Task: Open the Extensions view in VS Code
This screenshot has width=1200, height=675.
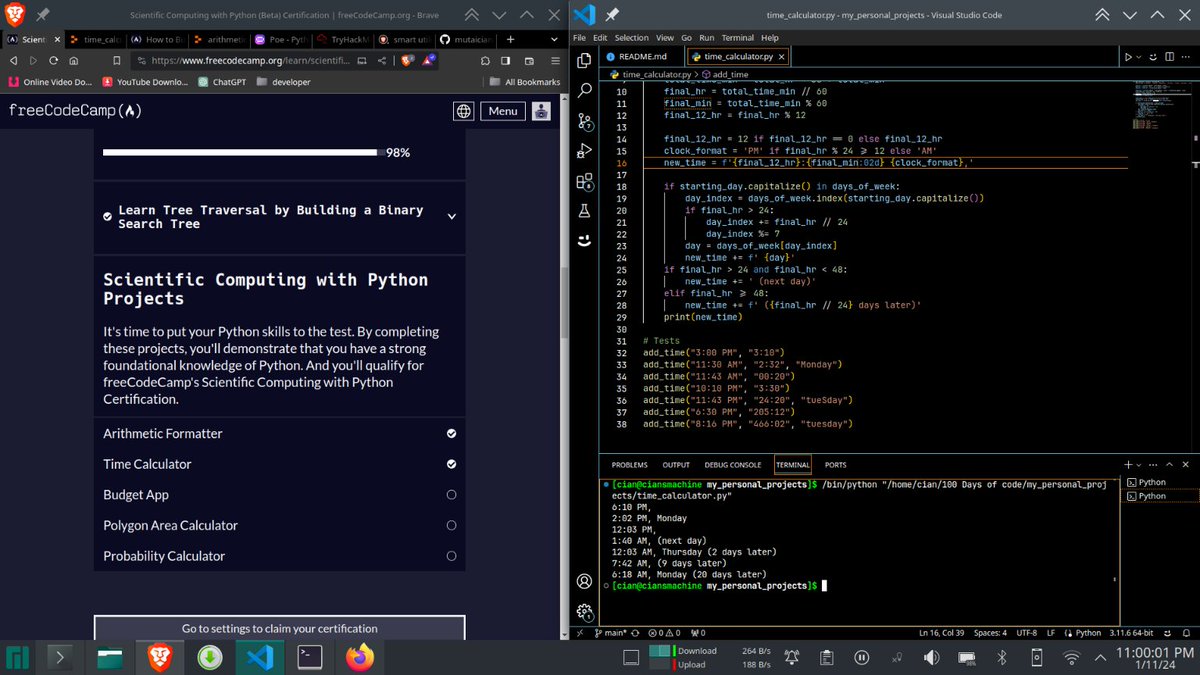Action: pos(585,182)
